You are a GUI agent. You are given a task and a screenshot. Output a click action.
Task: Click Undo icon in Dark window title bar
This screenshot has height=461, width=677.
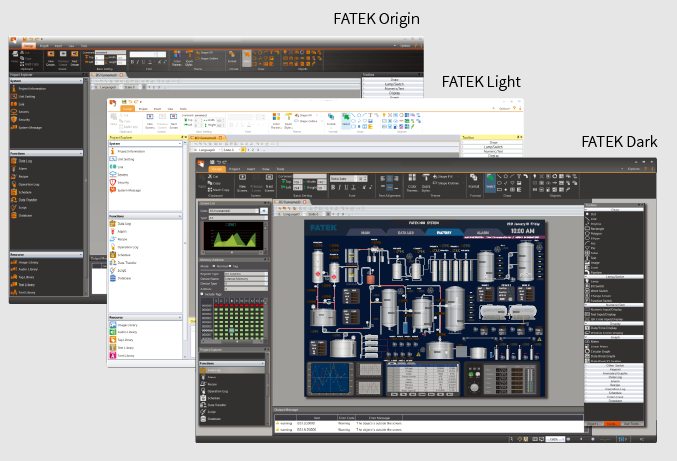(219, 162)
